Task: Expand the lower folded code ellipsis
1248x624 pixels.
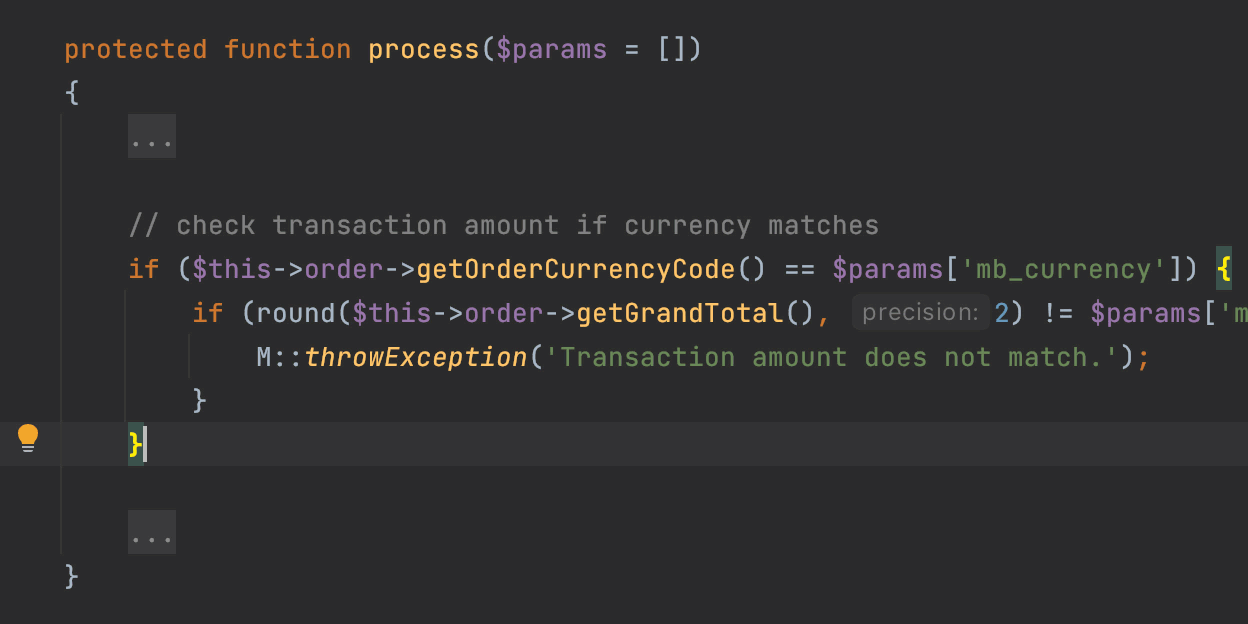Action: coord(152,532)
